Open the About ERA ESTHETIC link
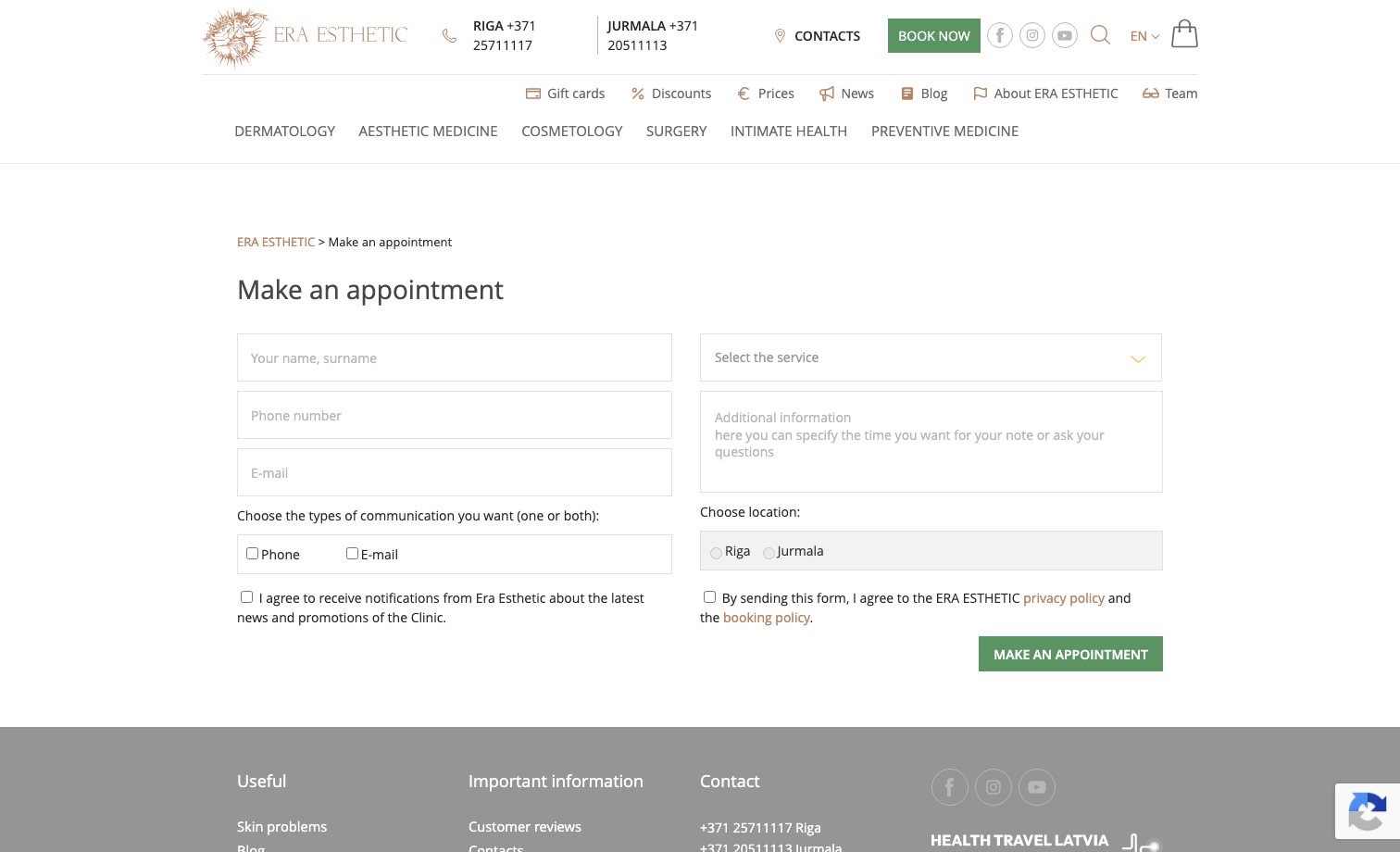 tap(1056, 94)
